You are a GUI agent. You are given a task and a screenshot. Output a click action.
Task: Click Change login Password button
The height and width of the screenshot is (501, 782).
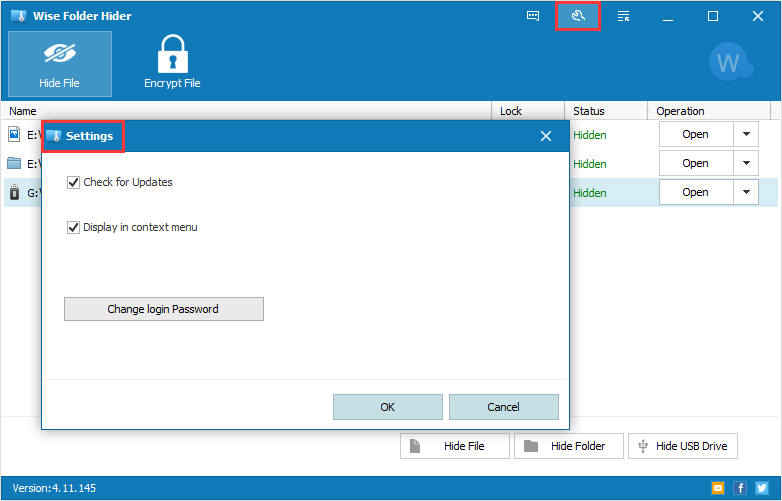[164, 309]
